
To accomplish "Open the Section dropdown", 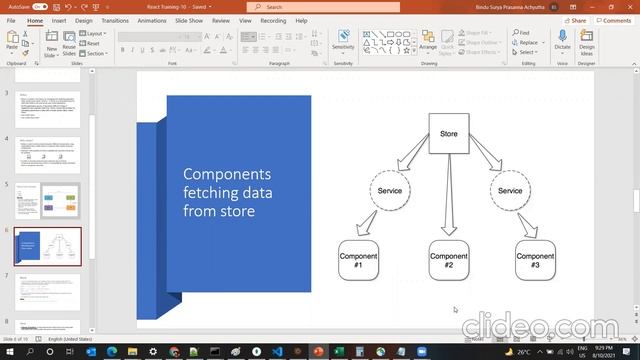I will coord(94,53).
